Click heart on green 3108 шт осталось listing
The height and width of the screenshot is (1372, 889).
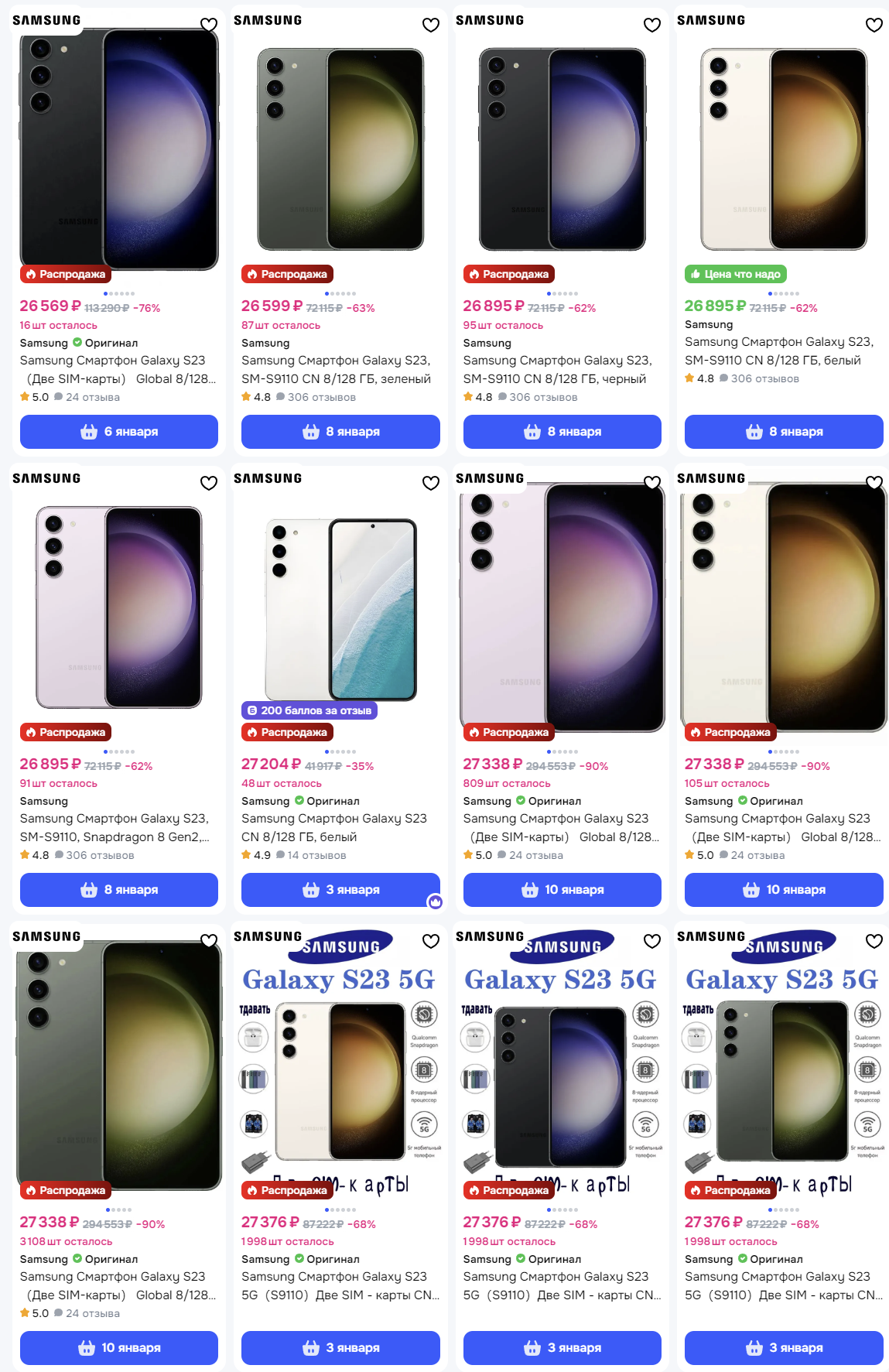[209, 941]
